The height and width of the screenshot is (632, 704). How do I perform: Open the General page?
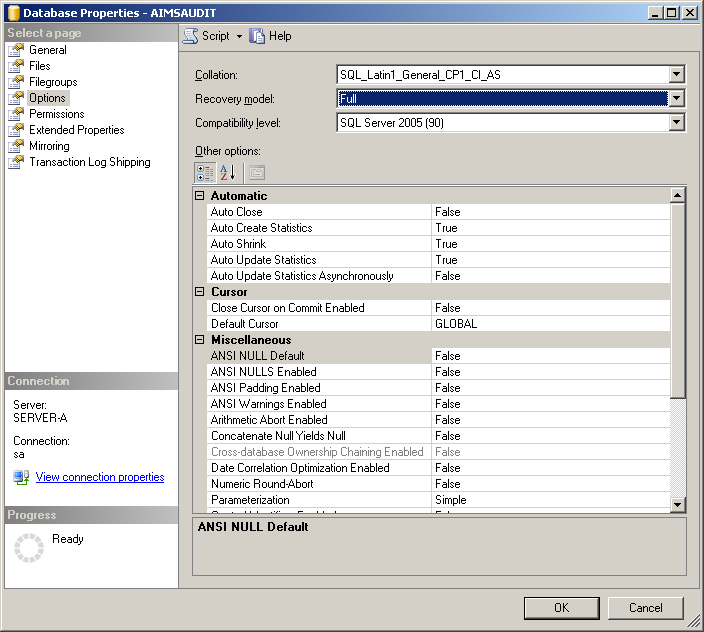click(x=47, y=50)
